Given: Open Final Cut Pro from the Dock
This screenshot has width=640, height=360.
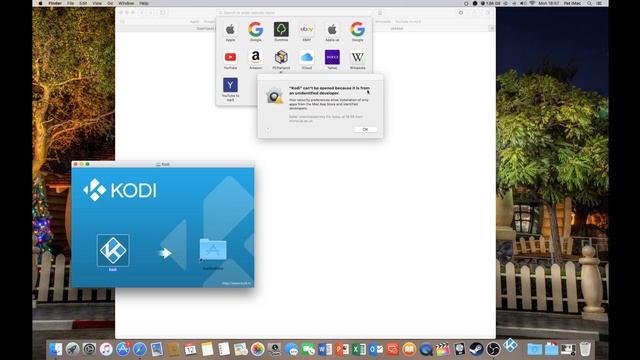Looking at the screenshot, I should tap(442, 349).
